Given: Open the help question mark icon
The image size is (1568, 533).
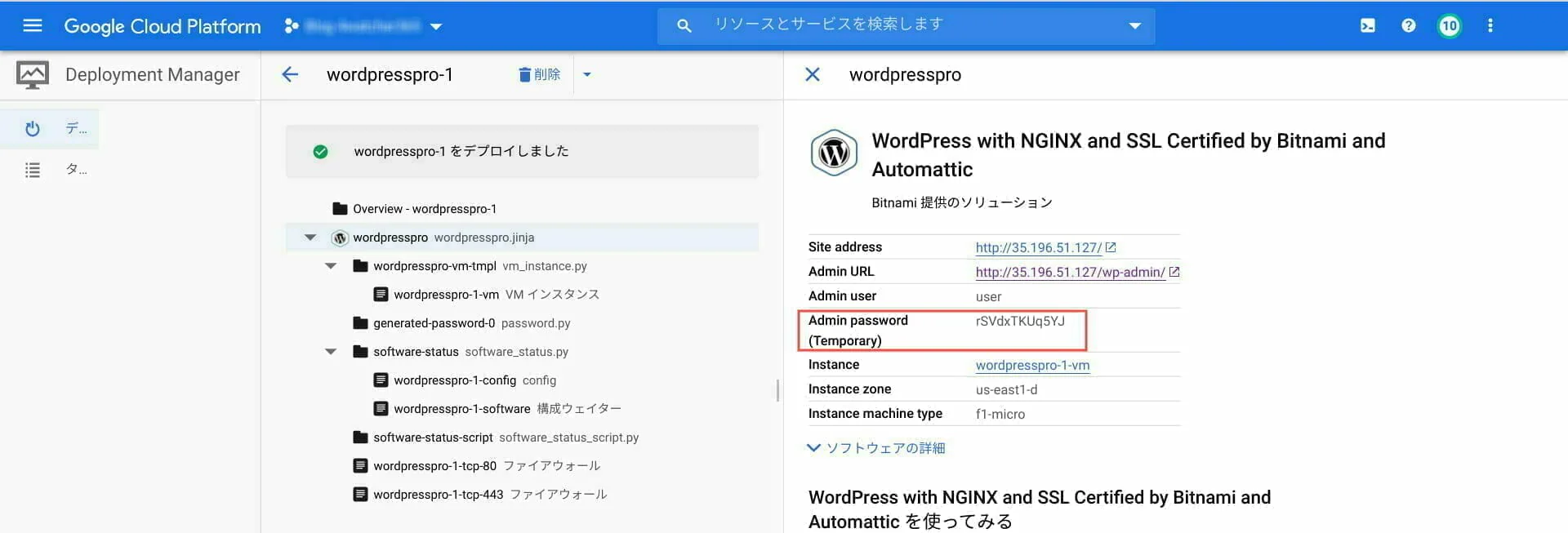Looking at the screenshot, I should pyautogui.click(x=1409, y=26).
